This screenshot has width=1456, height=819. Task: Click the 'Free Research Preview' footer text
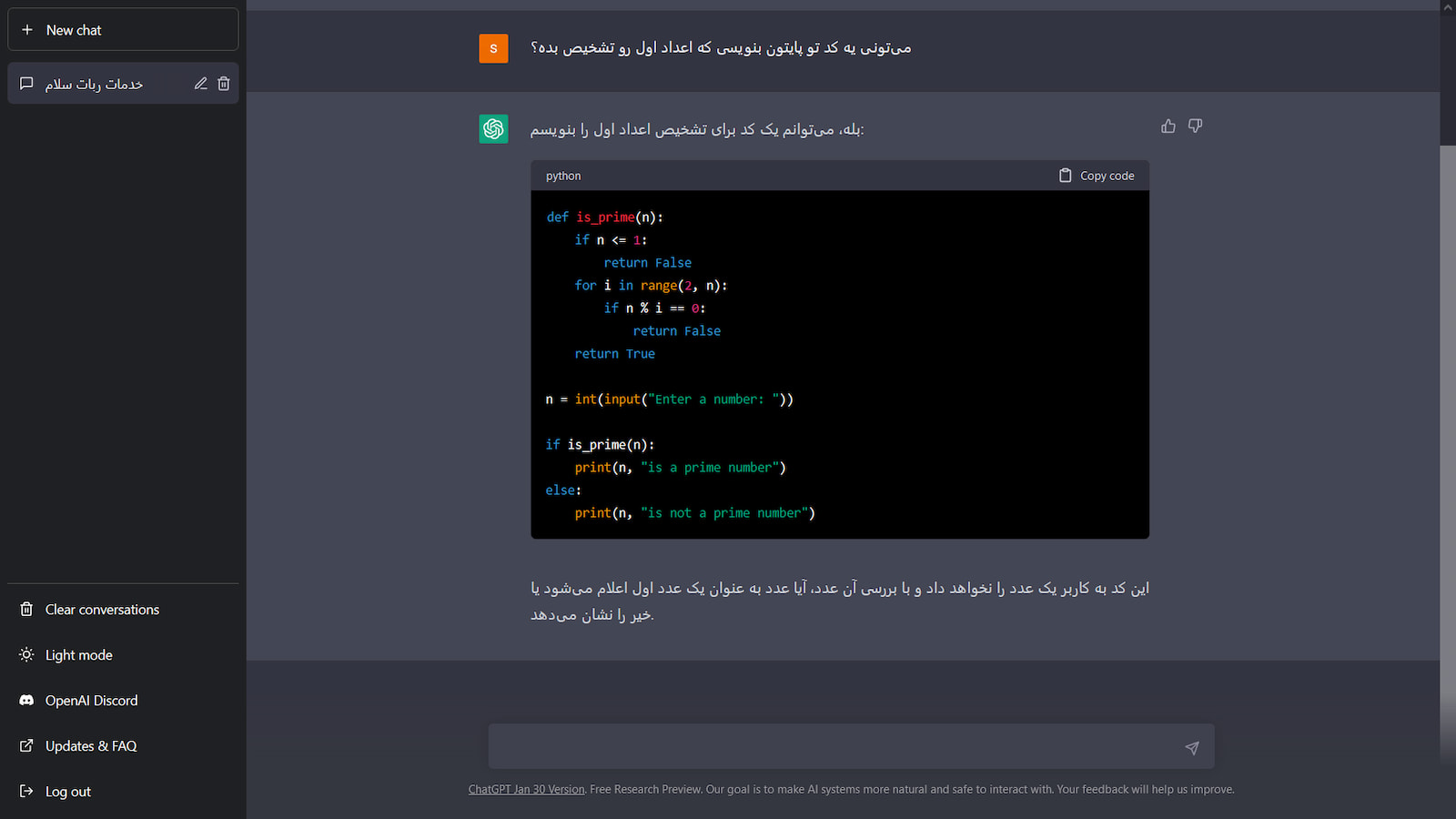pyautogui.click(x=646, y=790)
